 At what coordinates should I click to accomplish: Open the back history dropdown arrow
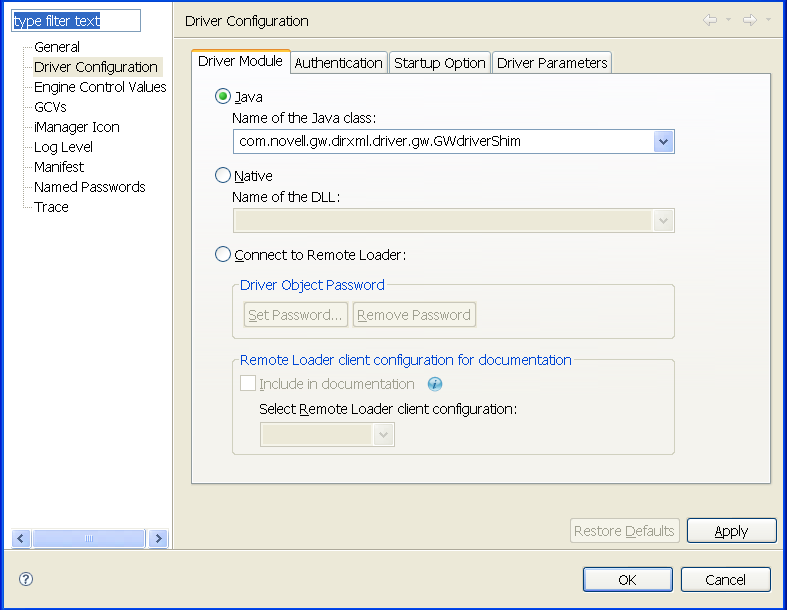728,20
